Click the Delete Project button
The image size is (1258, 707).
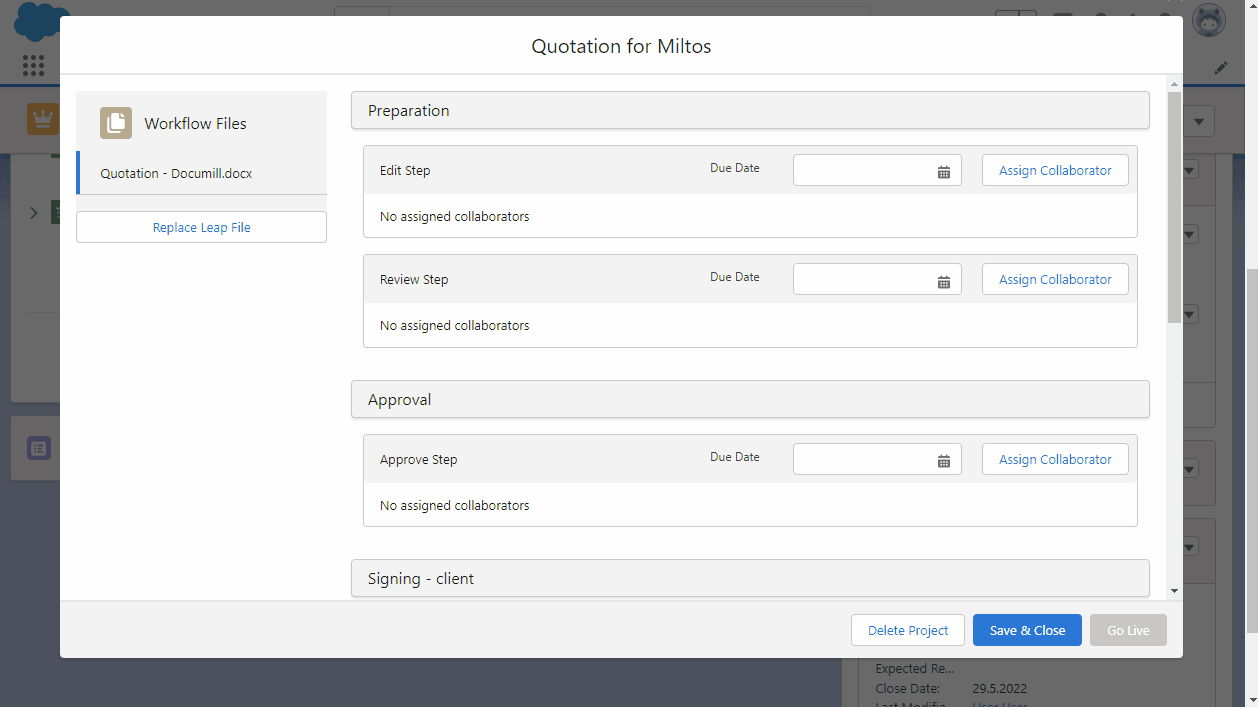[x=907, y=630]
